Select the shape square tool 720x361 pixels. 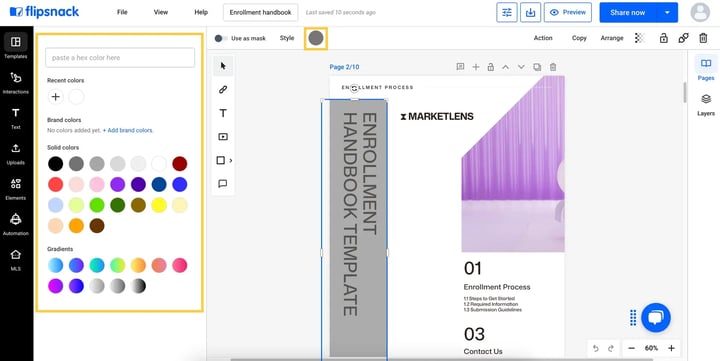click(220, 160)
